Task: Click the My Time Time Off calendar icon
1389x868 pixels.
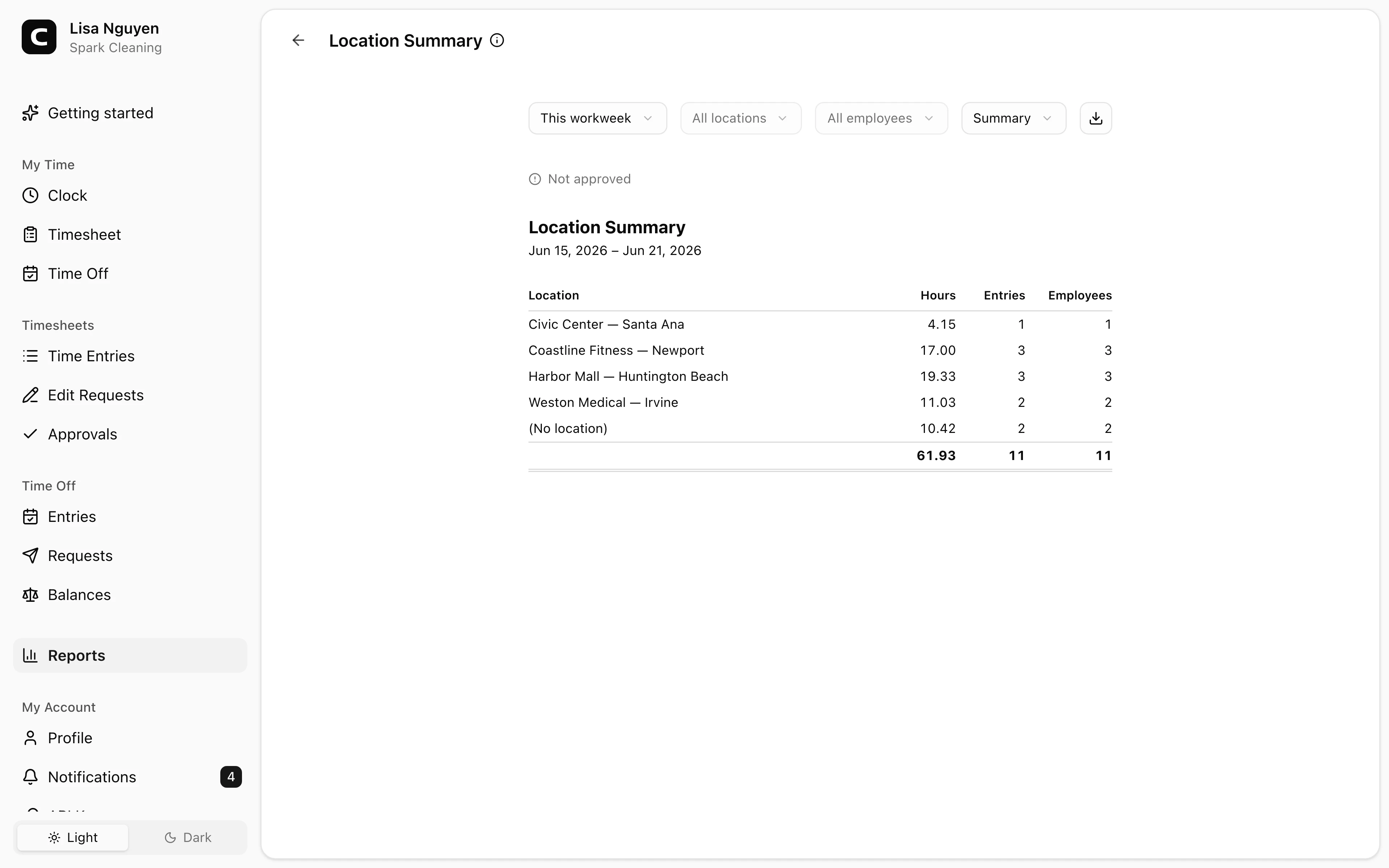Action: click(x=30, y=274)
